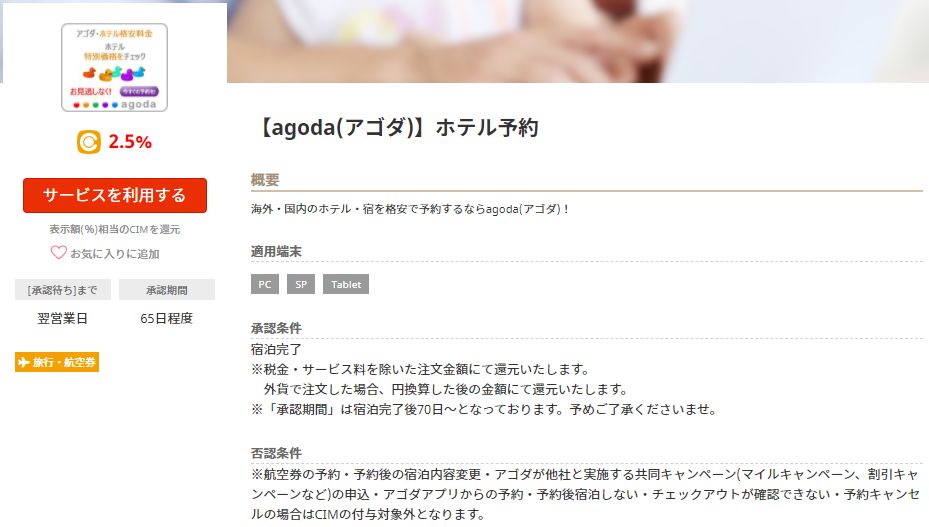Click the colorful ducks in agoda banner

coord(114,74)
